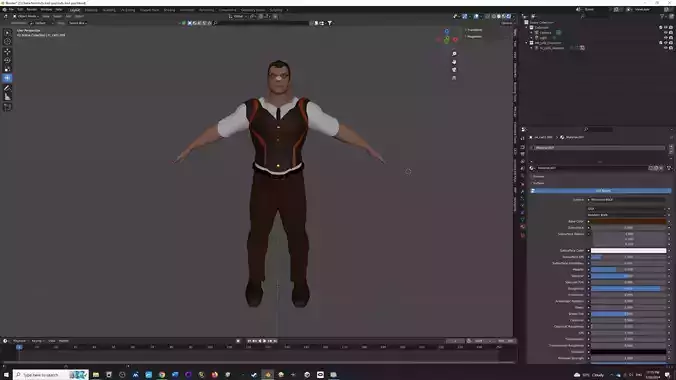Click the red X axis on navigation gizmo
676x380 pixels.
455,40
